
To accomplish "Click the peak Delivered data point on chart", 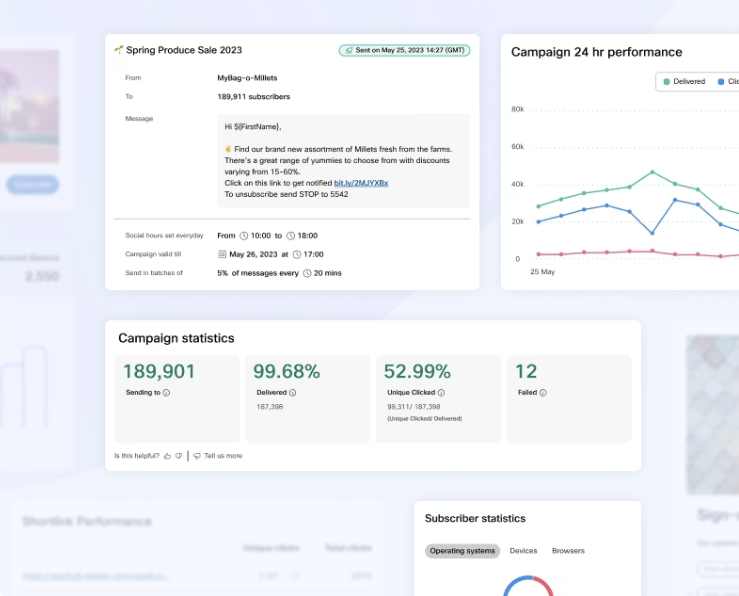I will pyautogui.click(x=652, y=172).
